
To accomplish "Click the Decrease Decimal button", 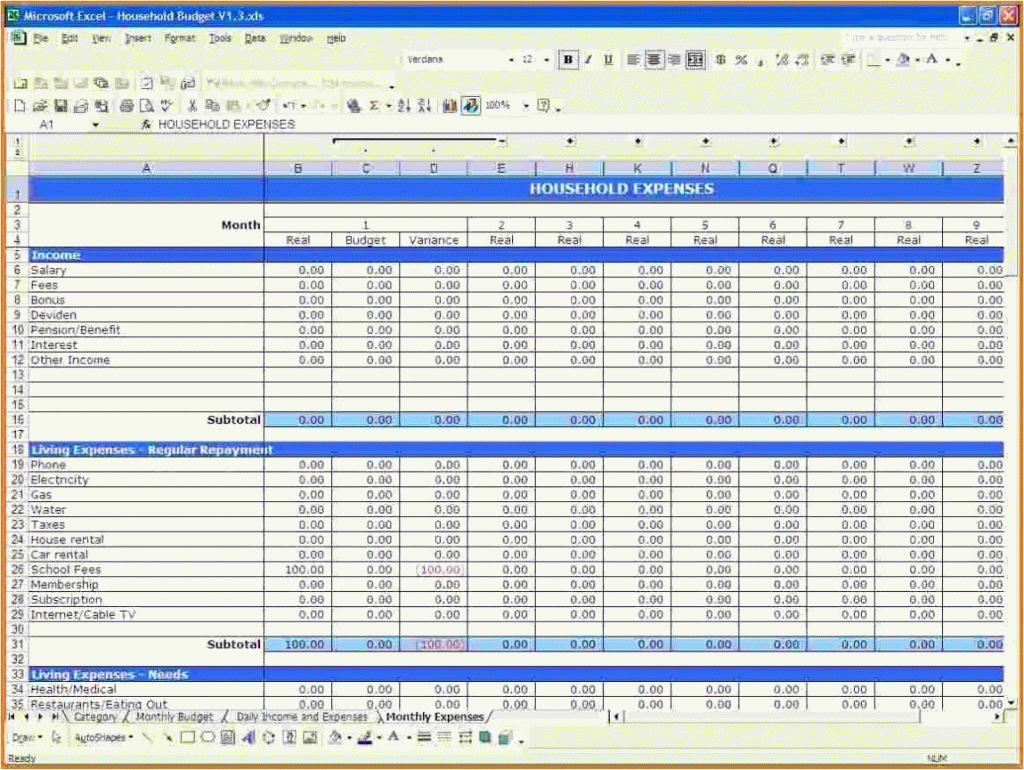I will point(802,58).
